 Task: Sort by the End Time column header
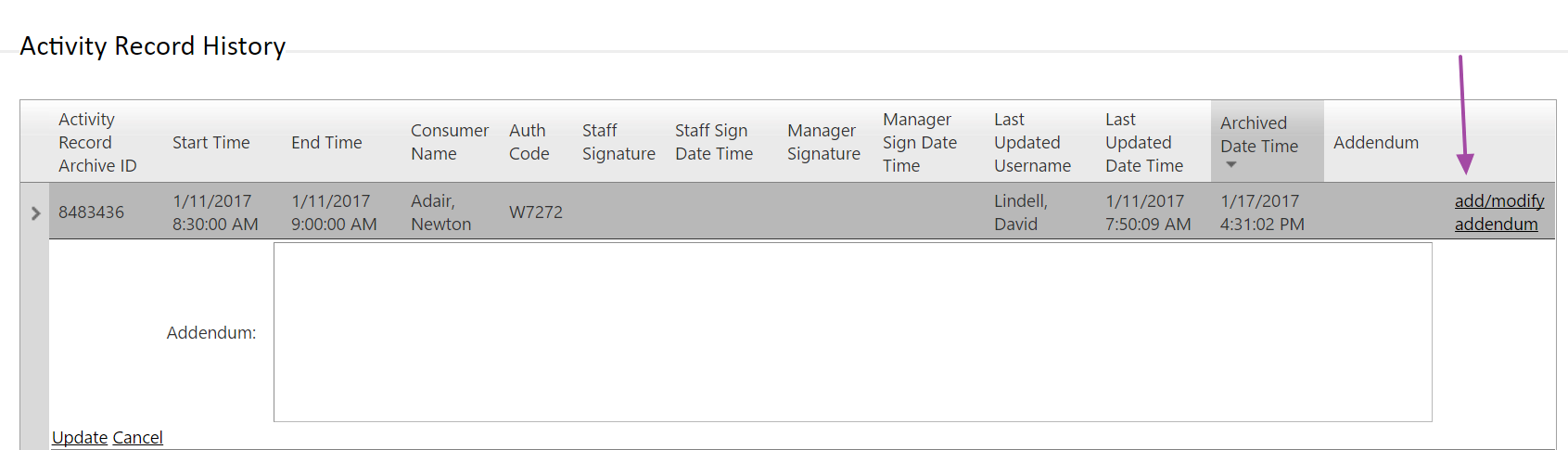[x=326, y=143]
